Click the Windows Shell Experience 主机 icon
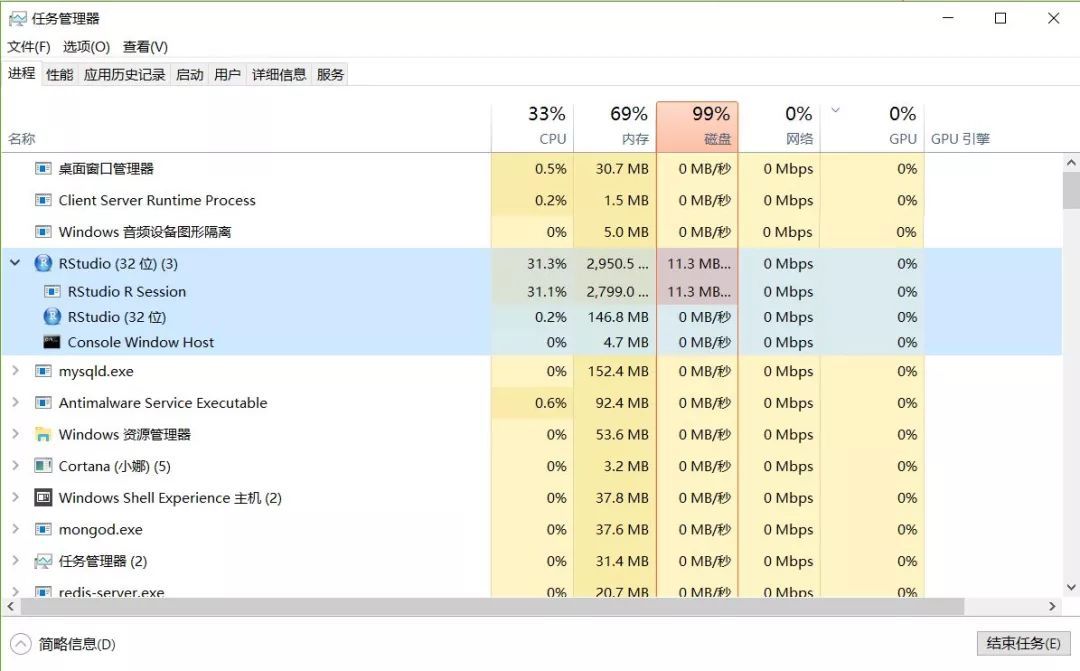This screenshot has width=1080, height=671. pos(43,497)
